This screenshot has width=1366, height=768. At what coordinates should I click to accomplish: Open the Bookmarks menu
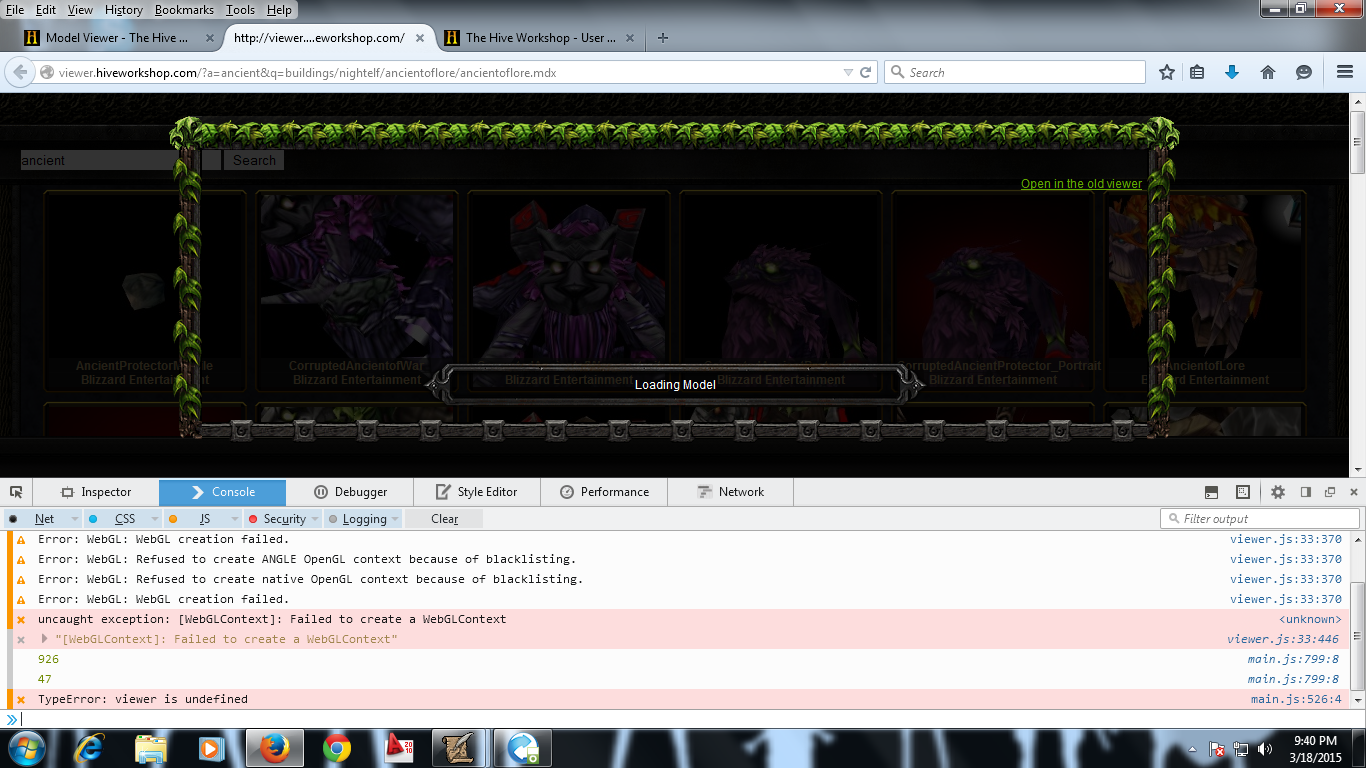pos(184,10)
